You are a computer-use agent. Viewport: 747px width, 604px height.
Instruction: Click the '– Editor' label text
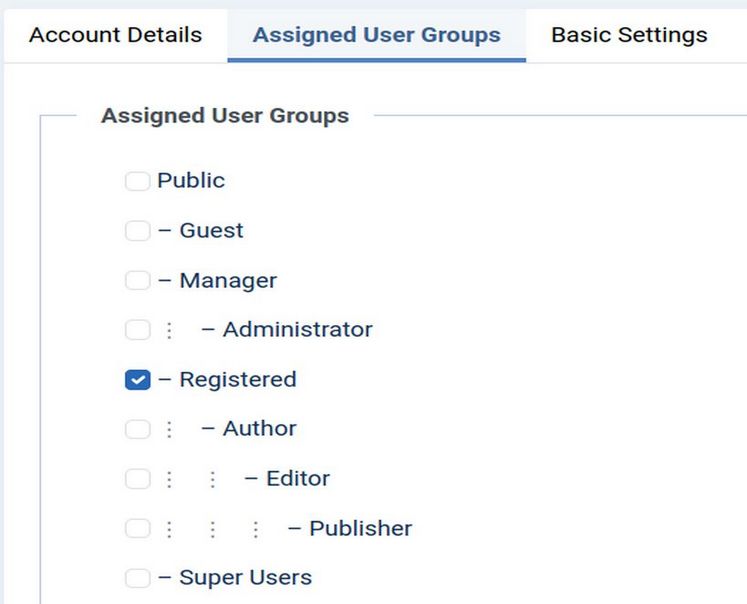click(287, 479)
